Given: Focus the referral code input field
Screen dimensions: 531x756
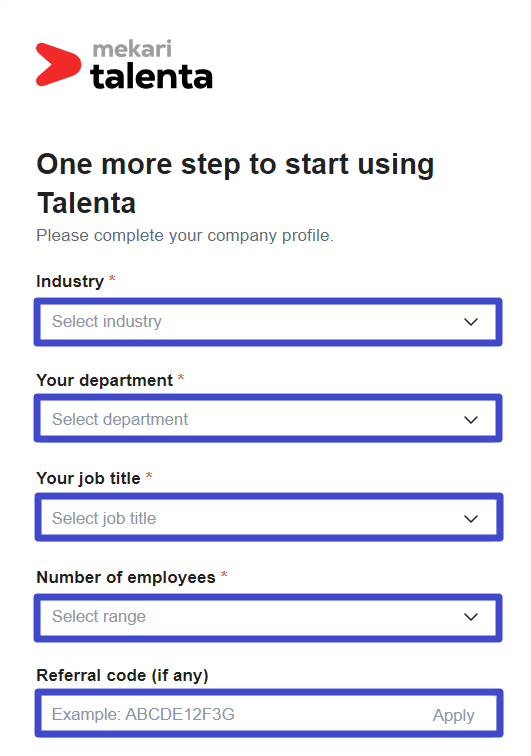Looking at the screenshot, I should pyautogui.click(x=231, y=714).
